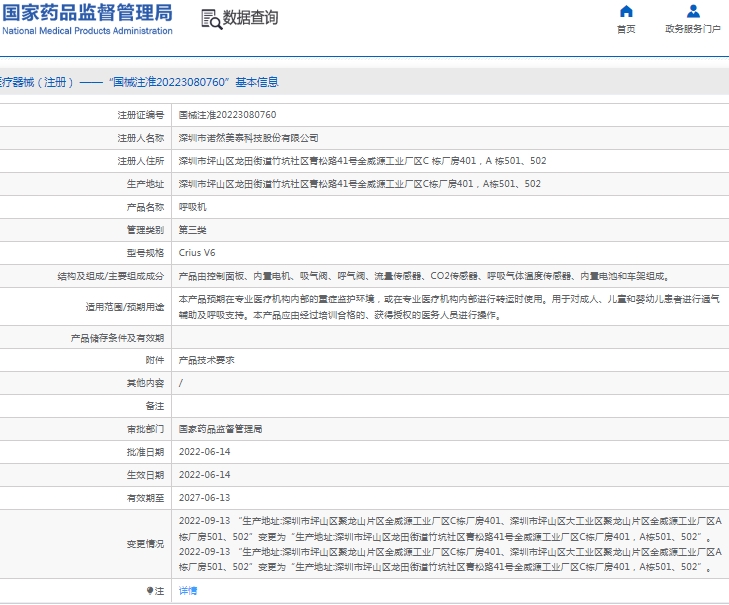This screenshot has height=605, width=729.
Task: Click product name value 呼吸机
Action: point(192,207)
